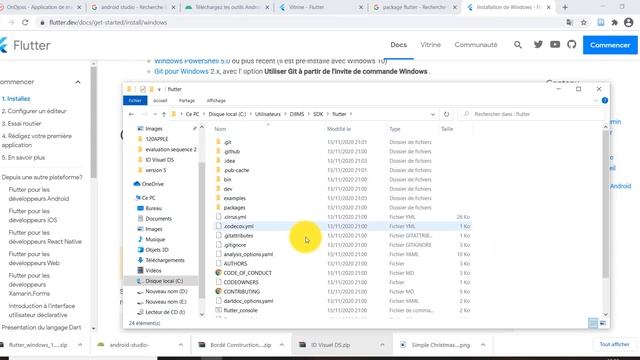Click the Explorer file list scrollbar
The height and width of the screenshot is (360, 640).
(x=605, y=204)
